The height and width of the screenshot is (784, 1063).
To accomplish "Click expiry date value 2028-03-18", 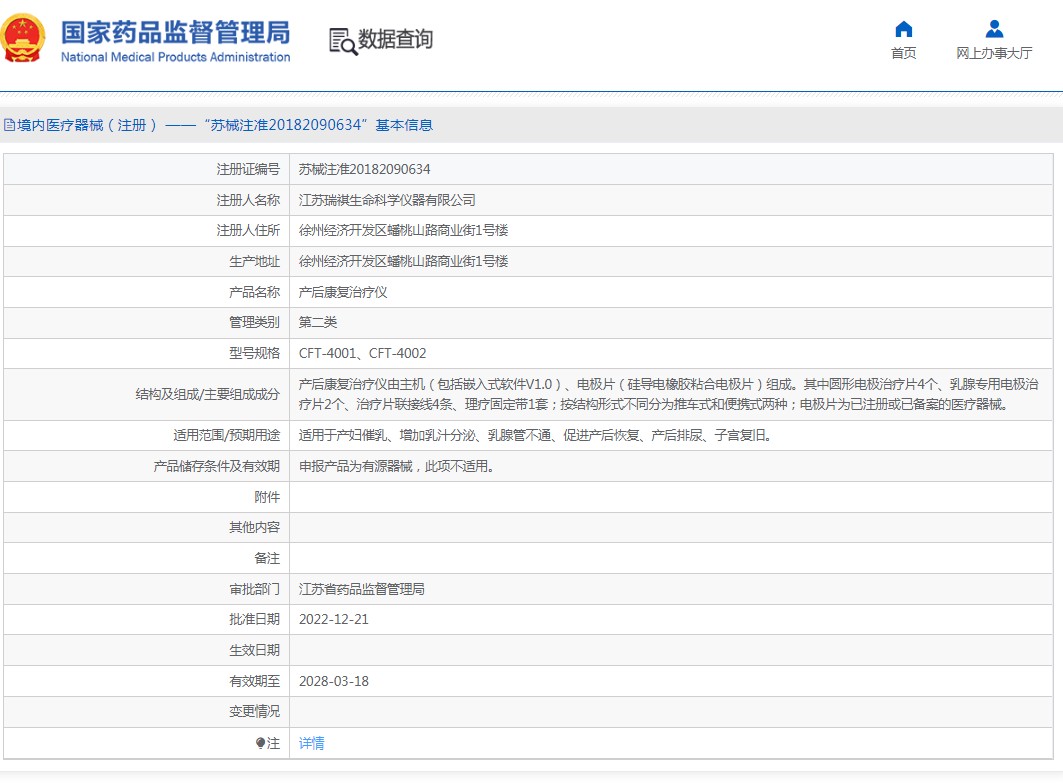I will 333,681.
